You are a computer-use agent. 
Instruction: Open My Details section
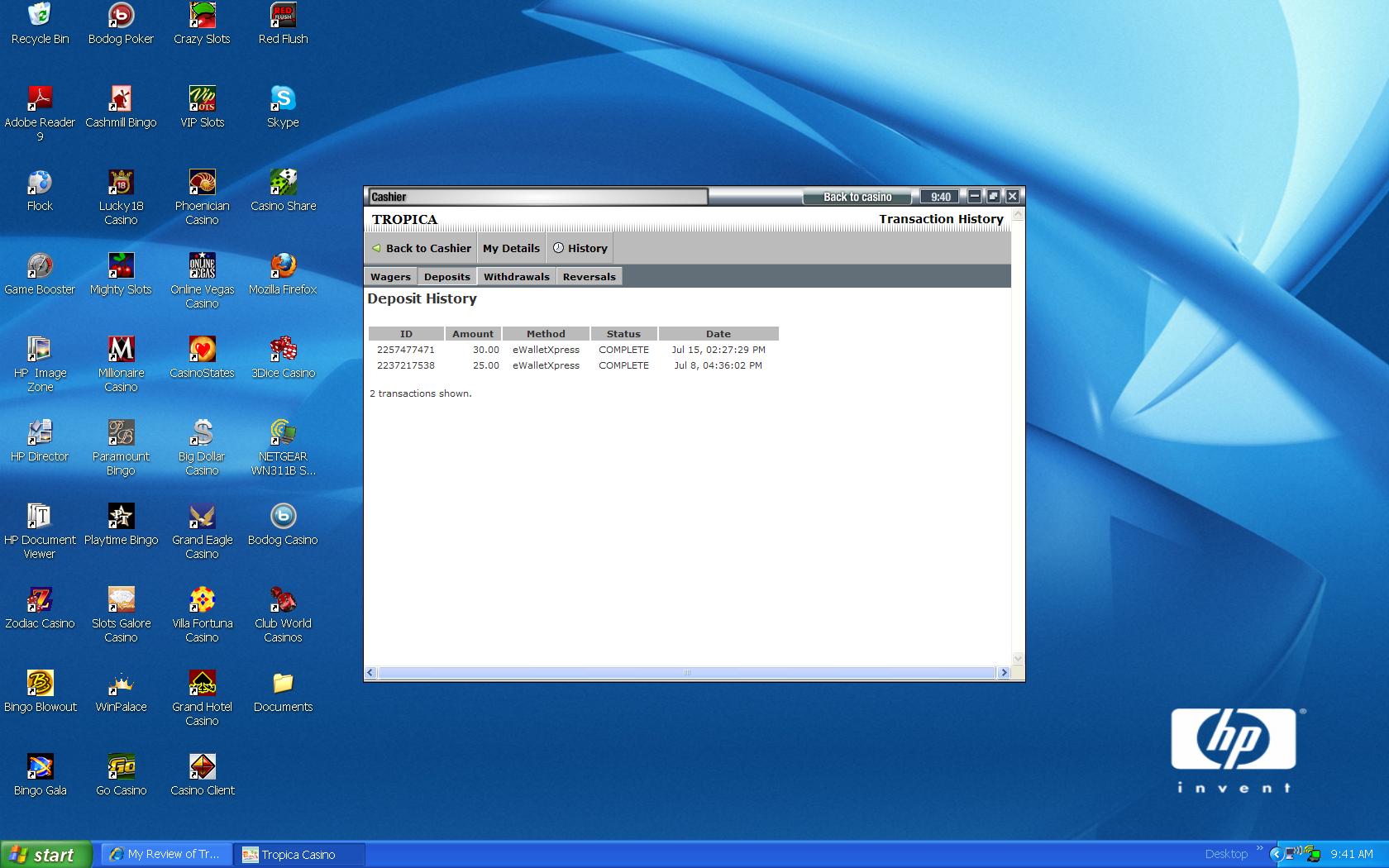[x=511, y=248]
